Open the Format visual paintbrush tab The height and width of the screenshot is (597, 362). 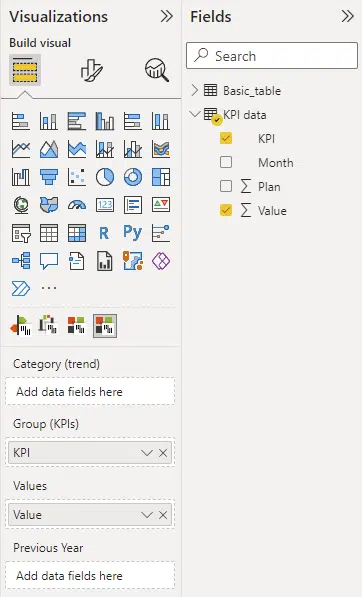point(91,70)
